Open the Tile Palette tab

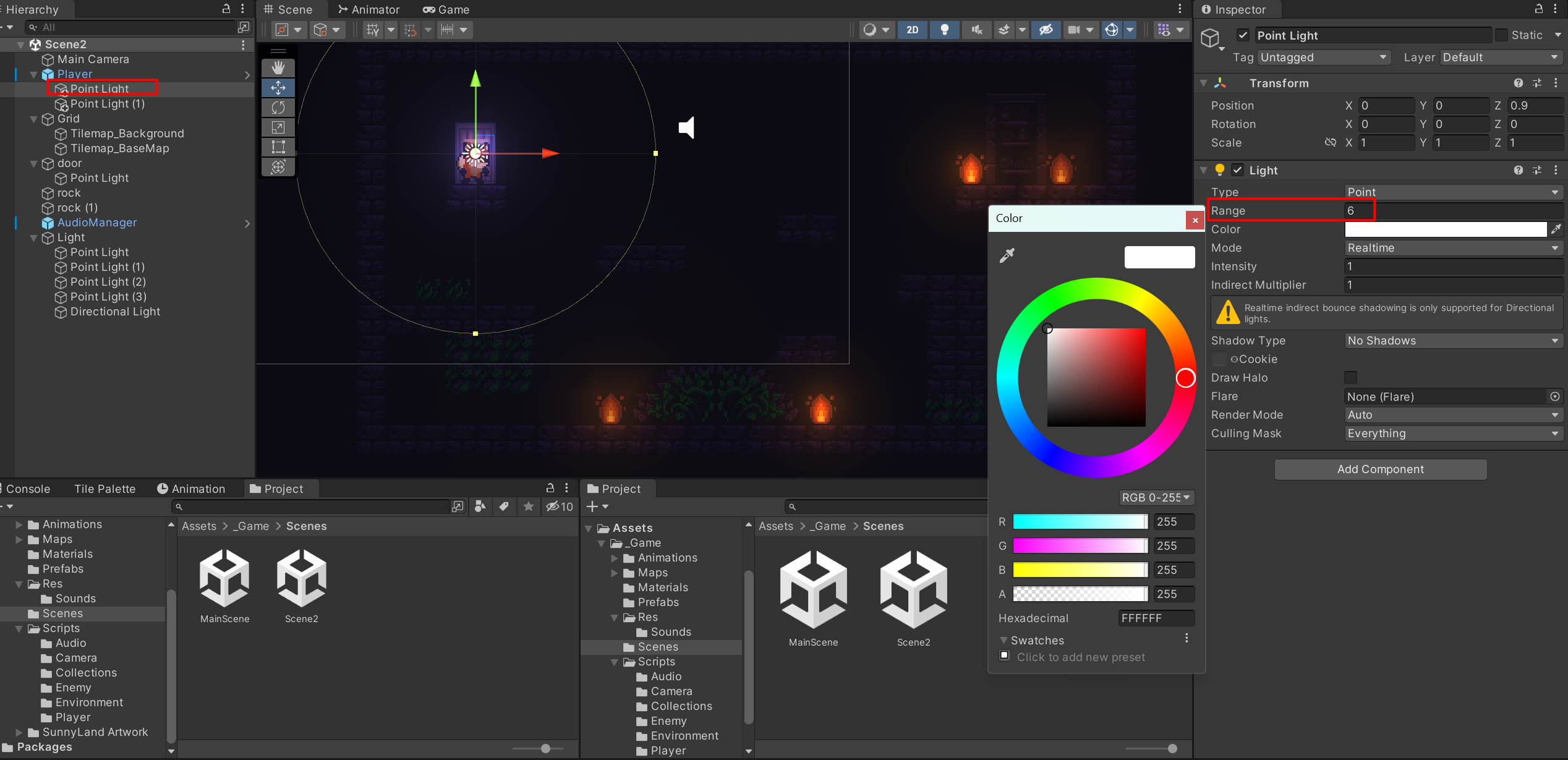click(104, 489)
